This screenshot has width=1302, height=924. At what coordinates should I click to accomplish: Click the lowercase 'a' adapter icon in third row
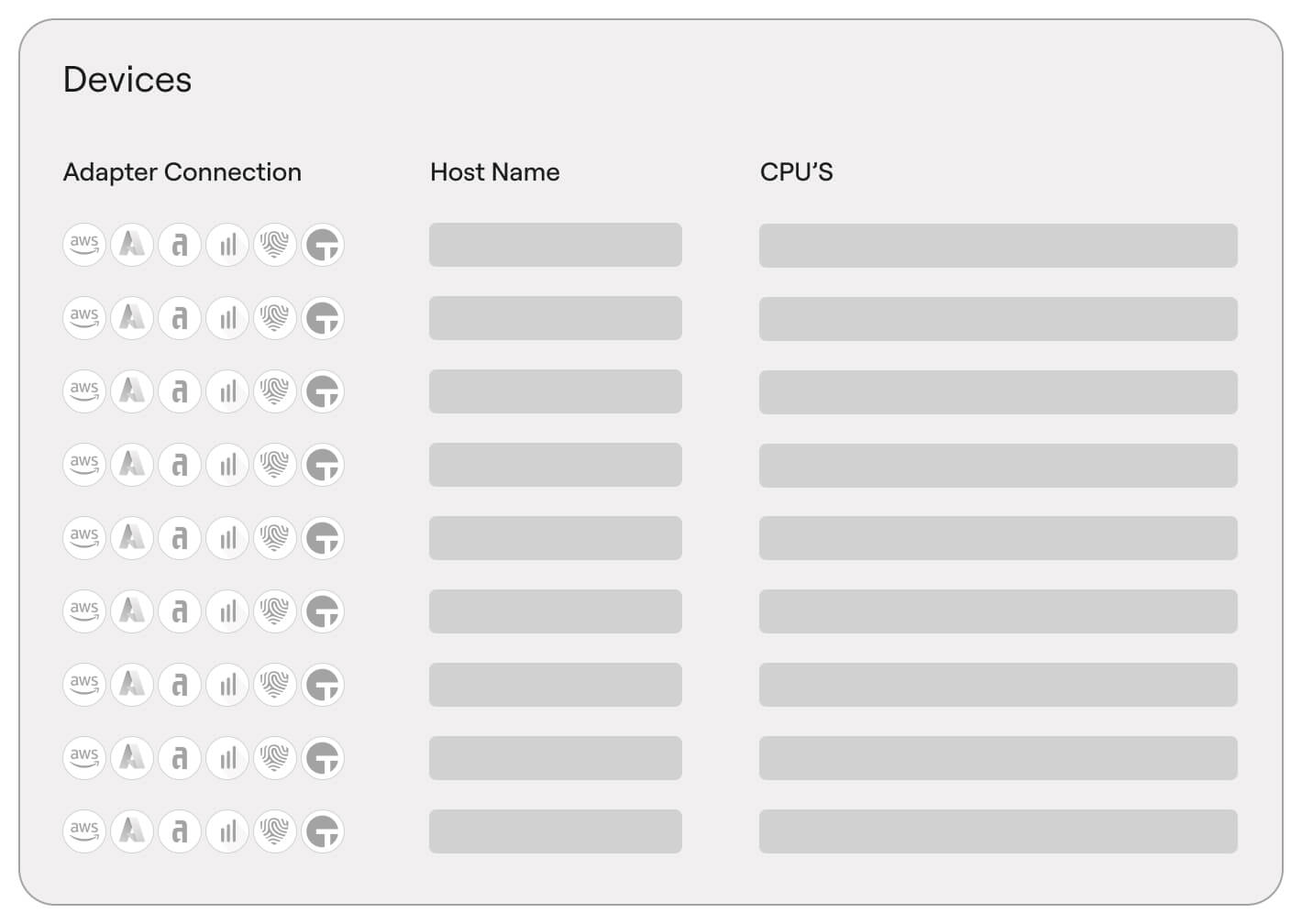[x=180, y=391]
